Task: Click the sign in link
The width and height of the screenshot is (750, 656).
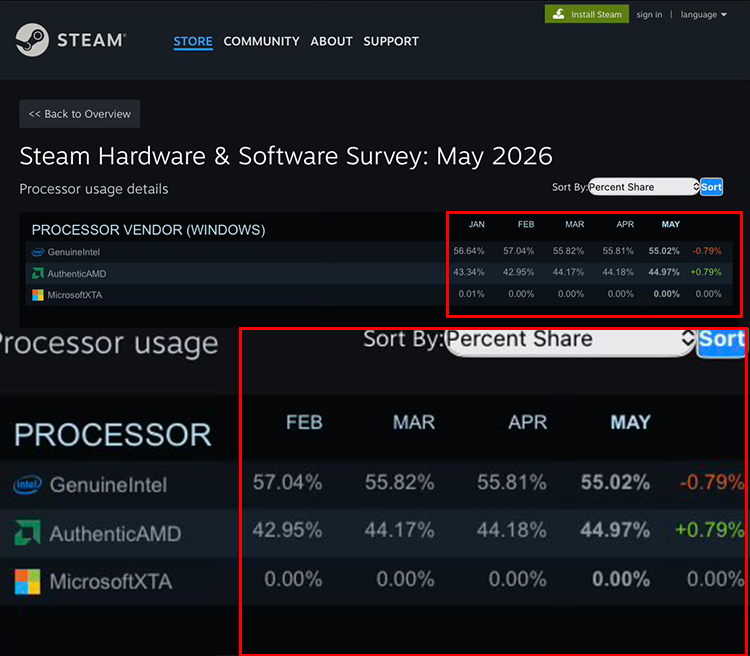Action: click(649, 15)
